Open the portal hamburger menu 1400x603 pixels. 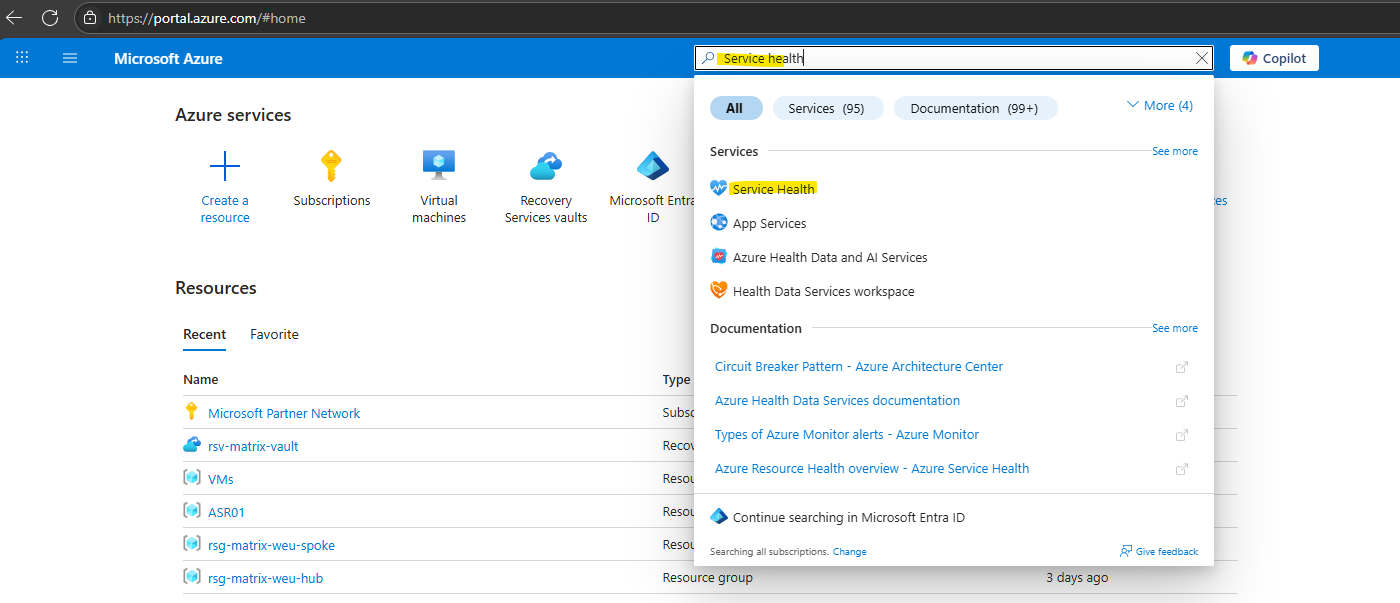pos(70,58)
